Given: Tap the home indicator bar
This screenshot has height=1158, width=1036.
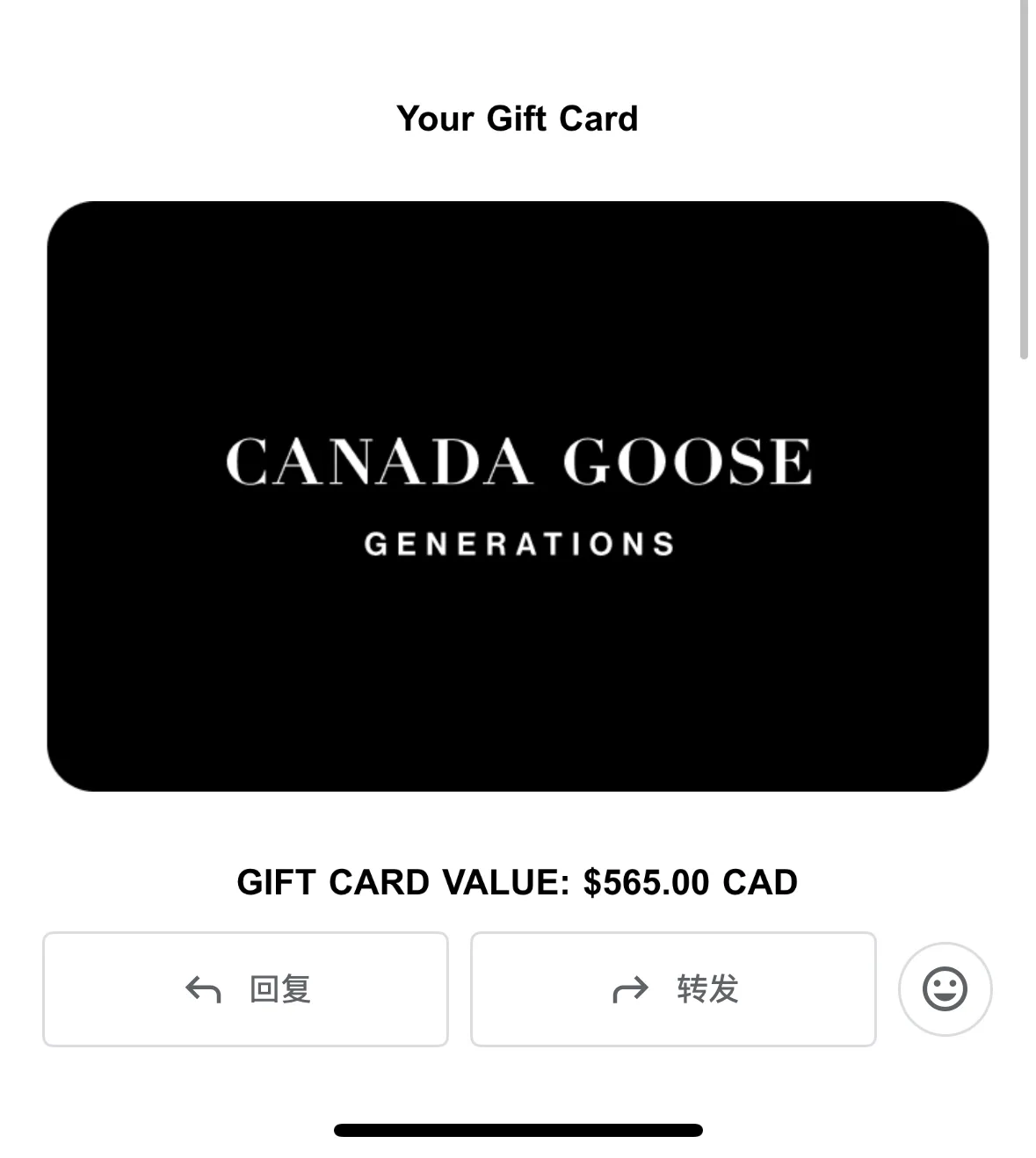Looking at the screenshot, I should coord(518,1130).
